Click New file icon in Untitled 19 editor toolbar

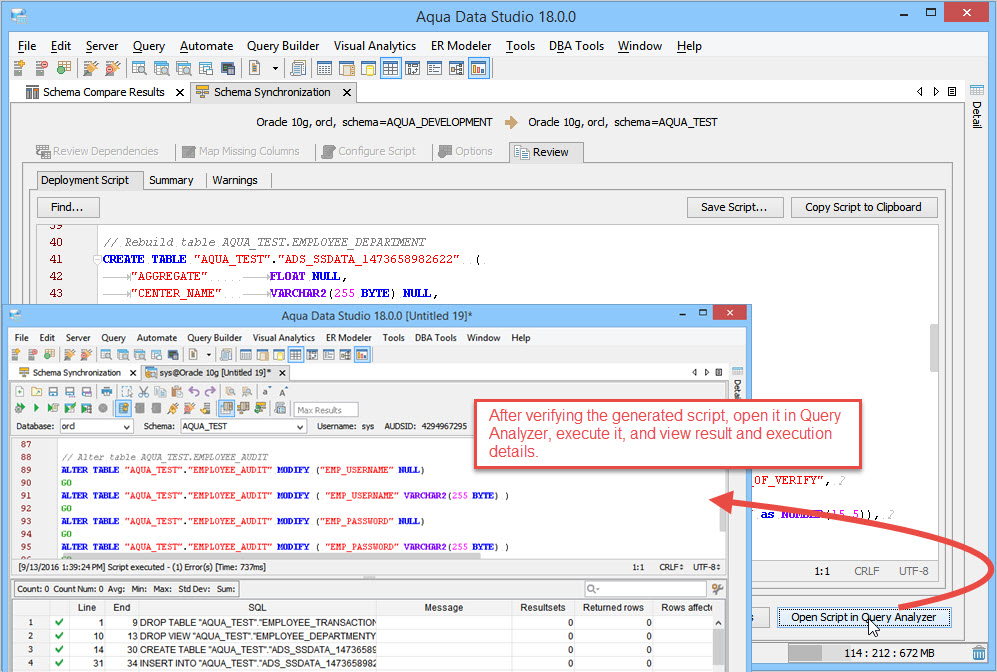[x=20, y=392]
